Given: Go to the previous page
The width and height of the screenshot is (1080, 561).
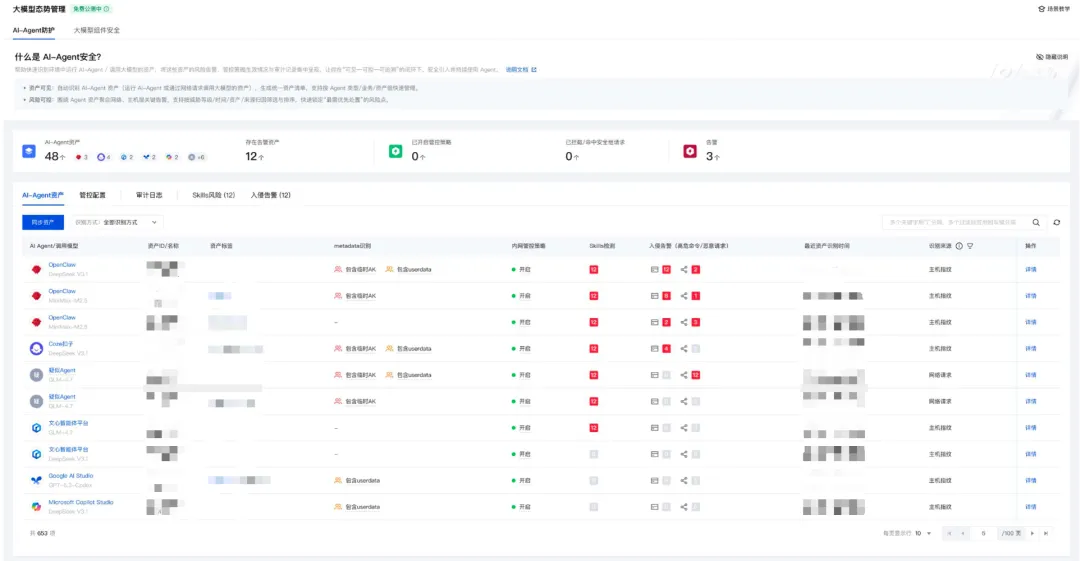Looking at the screenshot, I should 963,533.
